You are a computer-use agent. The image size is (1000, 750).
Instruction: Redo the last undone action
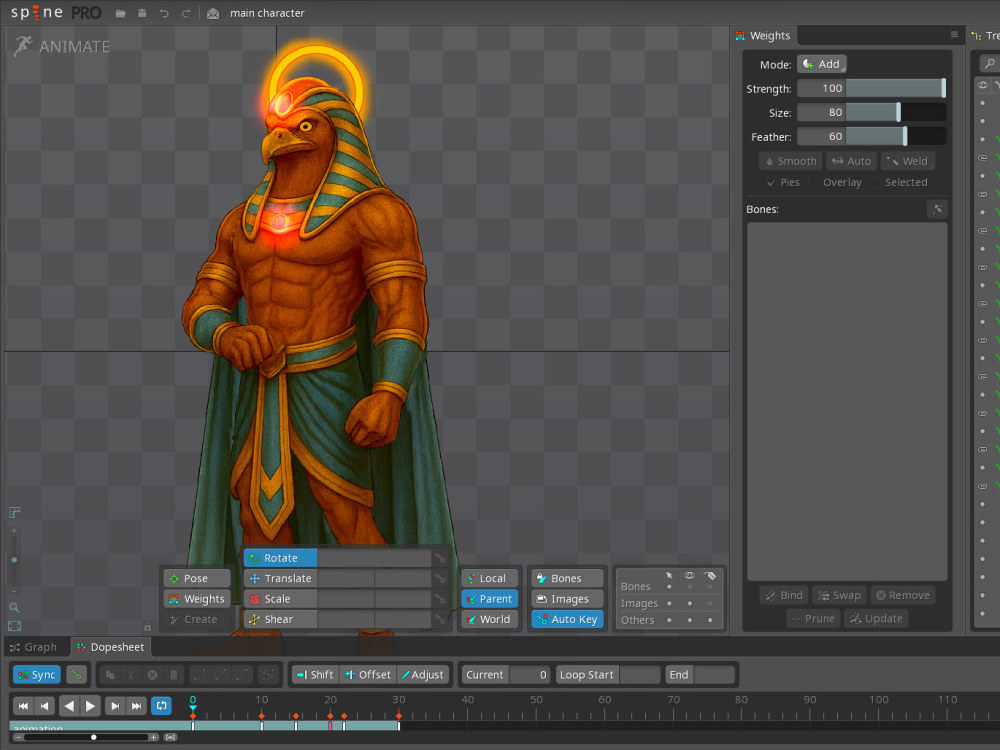pos(186,13)
